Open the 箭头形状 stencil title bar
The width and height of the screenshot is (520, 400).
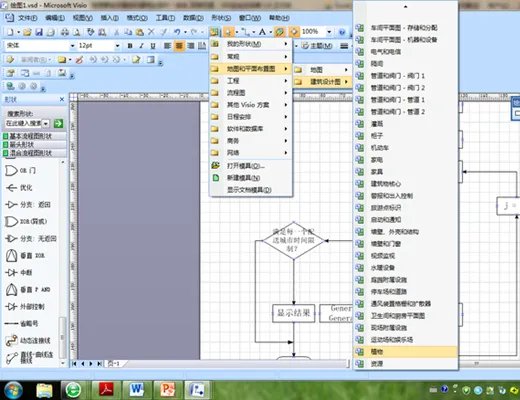pos(34,145)
